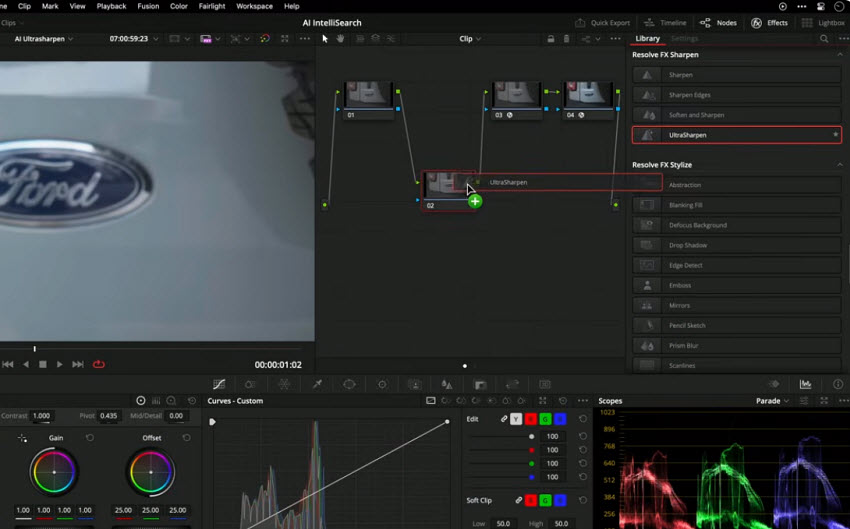This screenshot has height=529, width=850.
Task: Collapse the Resolve FX Sharpen category
Action: (x=840, y=55)
